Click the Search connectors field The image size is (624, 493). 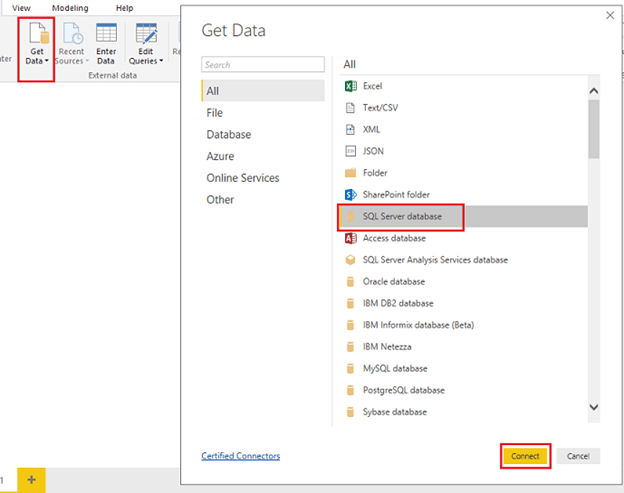pos(263,64)
